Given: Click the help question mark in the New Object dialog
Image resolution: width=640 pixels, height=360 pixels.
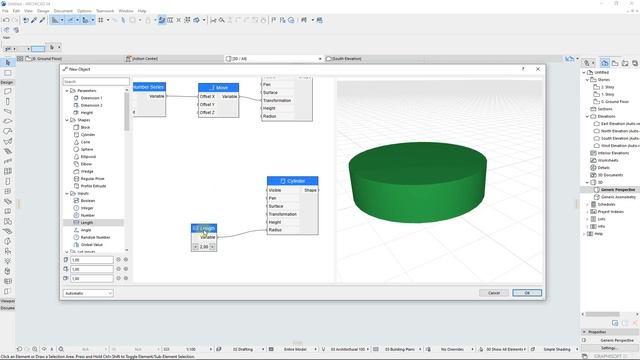Looking at the screenshot, I should [x=523, y=69].
